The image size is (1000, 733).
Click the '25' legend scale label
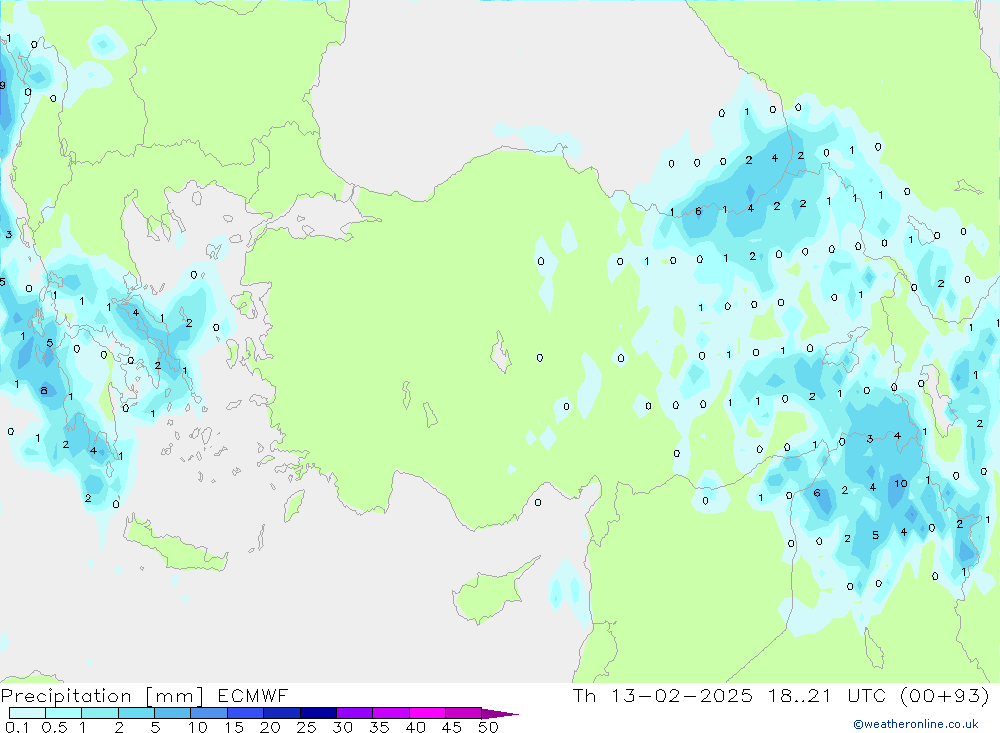306,727
